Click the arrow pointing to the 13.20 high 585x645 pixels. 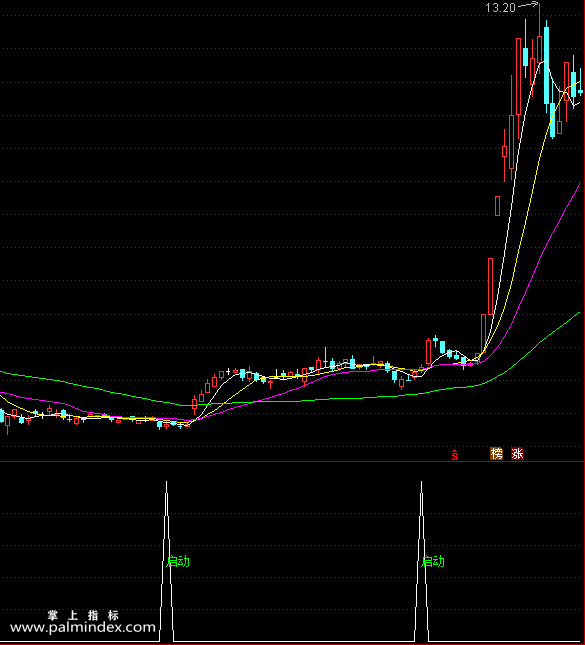[528, 5]
